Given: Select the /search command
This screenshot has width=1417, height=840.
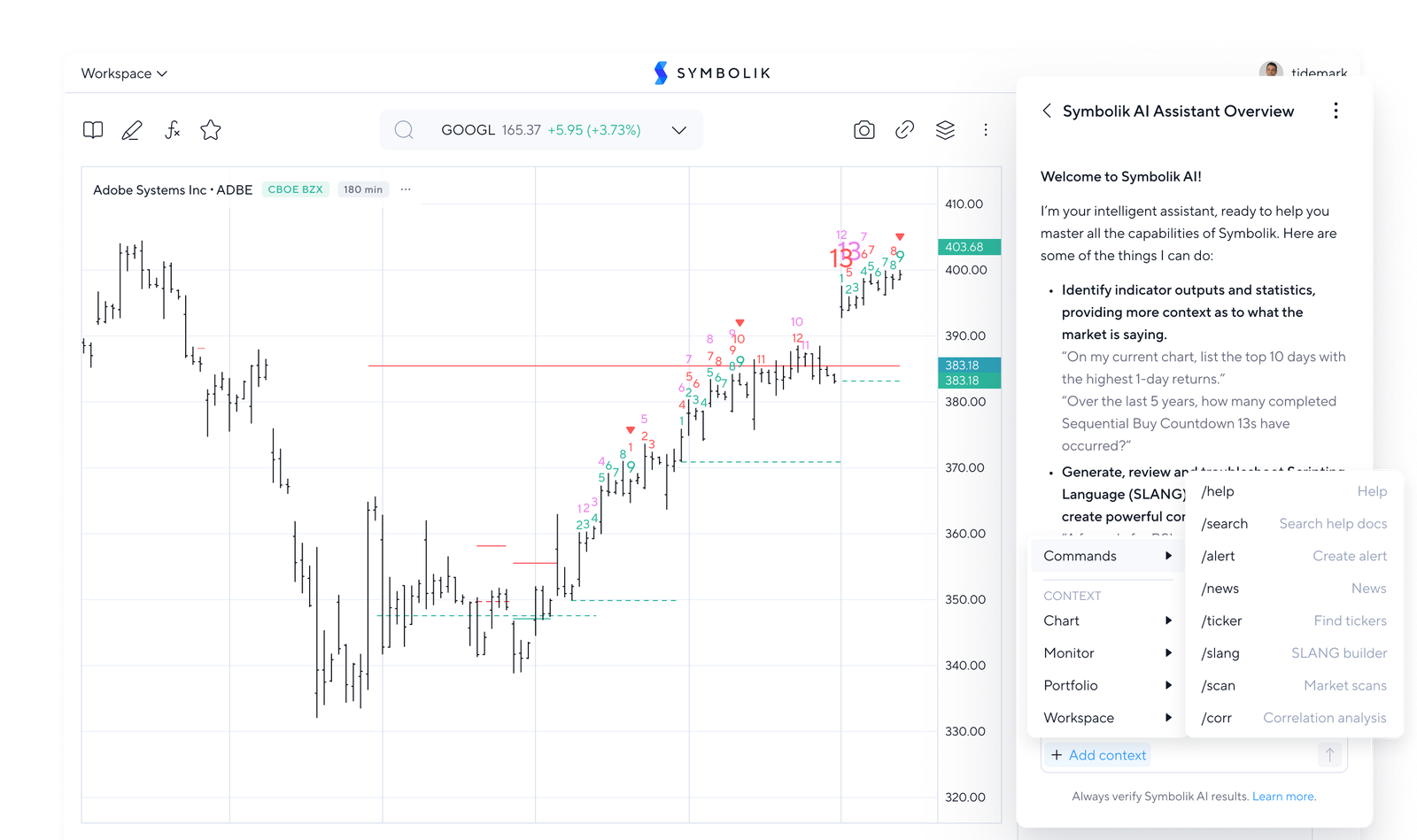Looking at the screenshot, I should pyautogui.click(x=1294, y=524).
